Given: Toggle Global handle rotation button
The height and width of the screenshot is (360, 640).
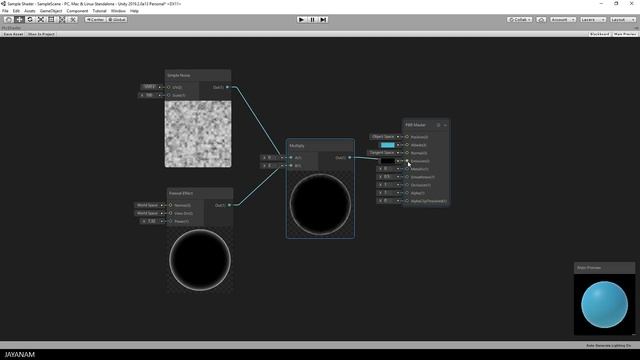Looking at the screenshot, I should (x=117, y=20).
